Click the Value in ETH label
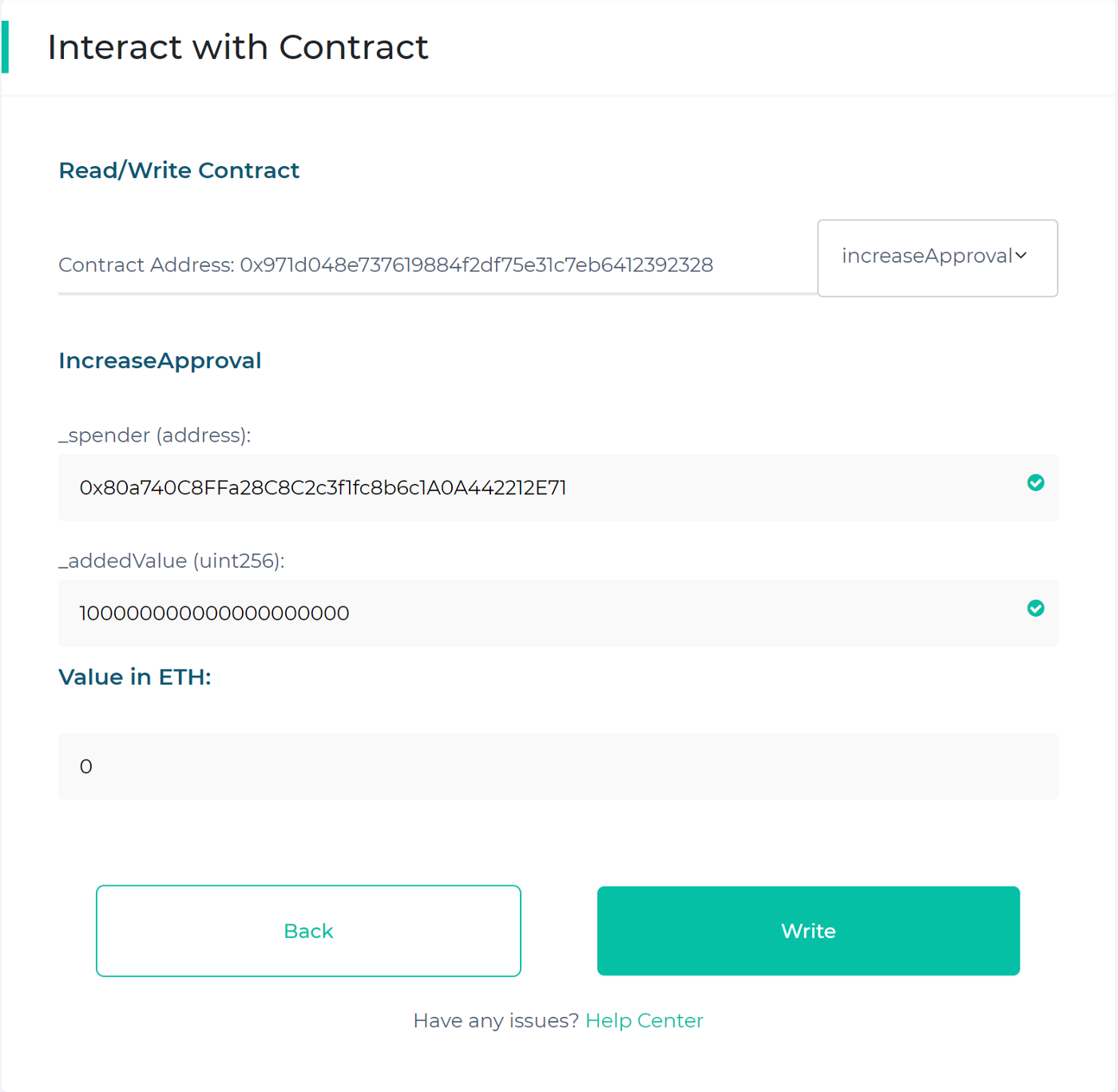 [x=135, y=677]
